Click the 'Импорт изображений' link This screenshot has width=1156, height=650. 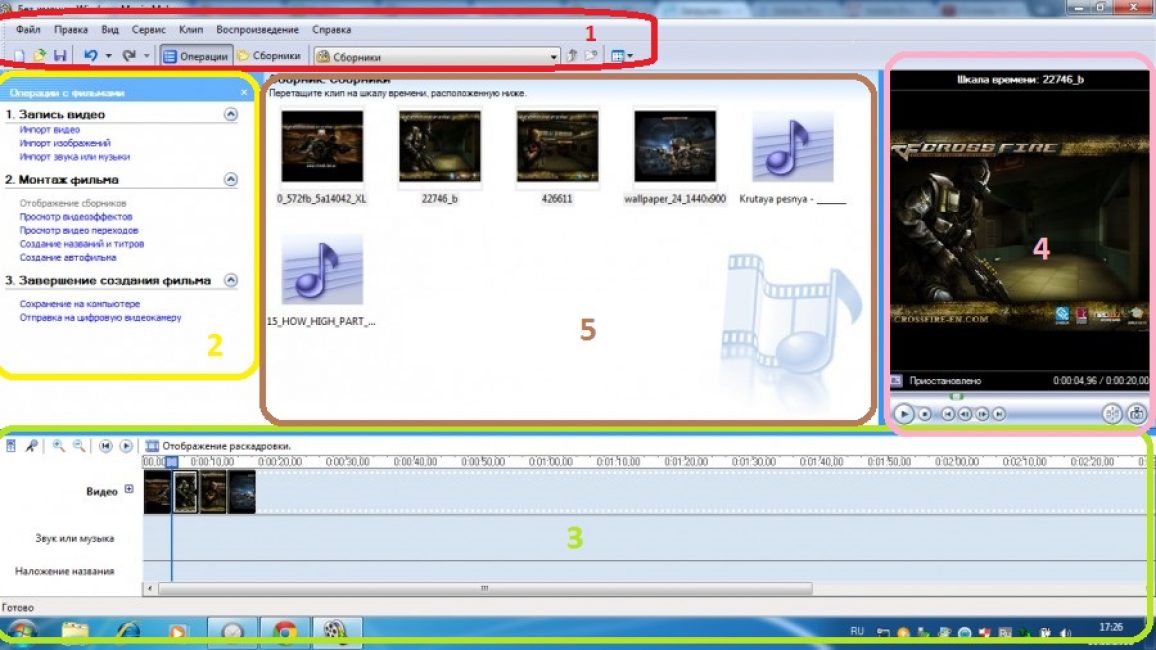coord(65,143)
